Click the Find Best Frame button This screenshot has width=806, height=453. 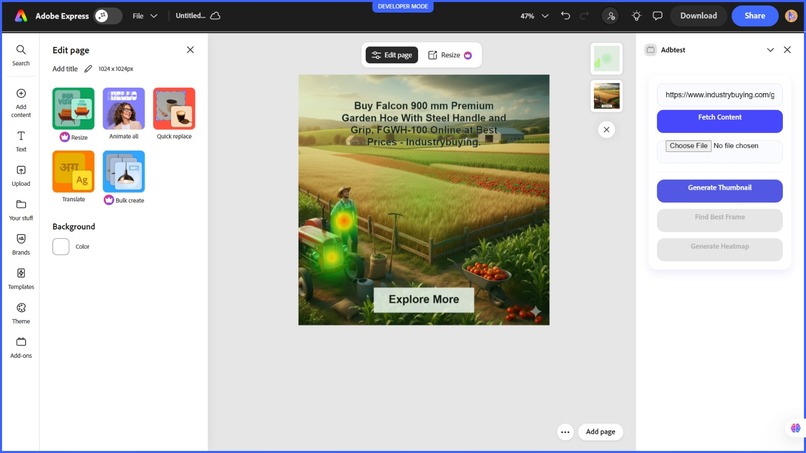(x=720, y=220)
